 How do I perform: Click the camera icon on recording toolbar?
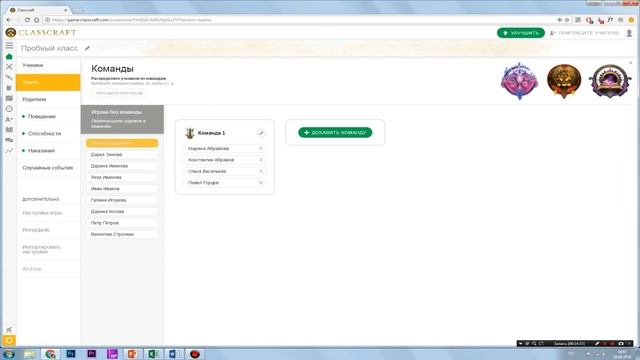tap(621, 344)
